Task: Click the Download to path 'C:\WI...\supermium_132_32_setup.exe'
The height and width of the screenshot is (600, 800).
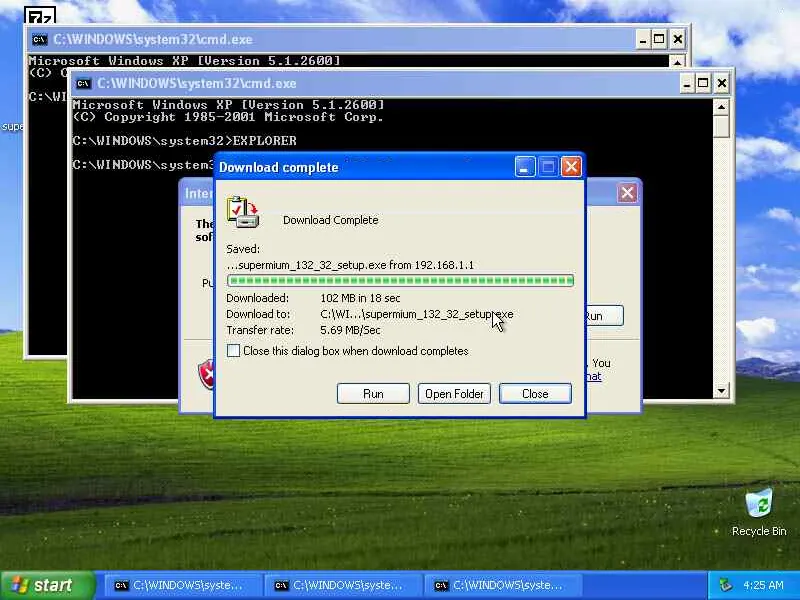Action: click(417, 314)
